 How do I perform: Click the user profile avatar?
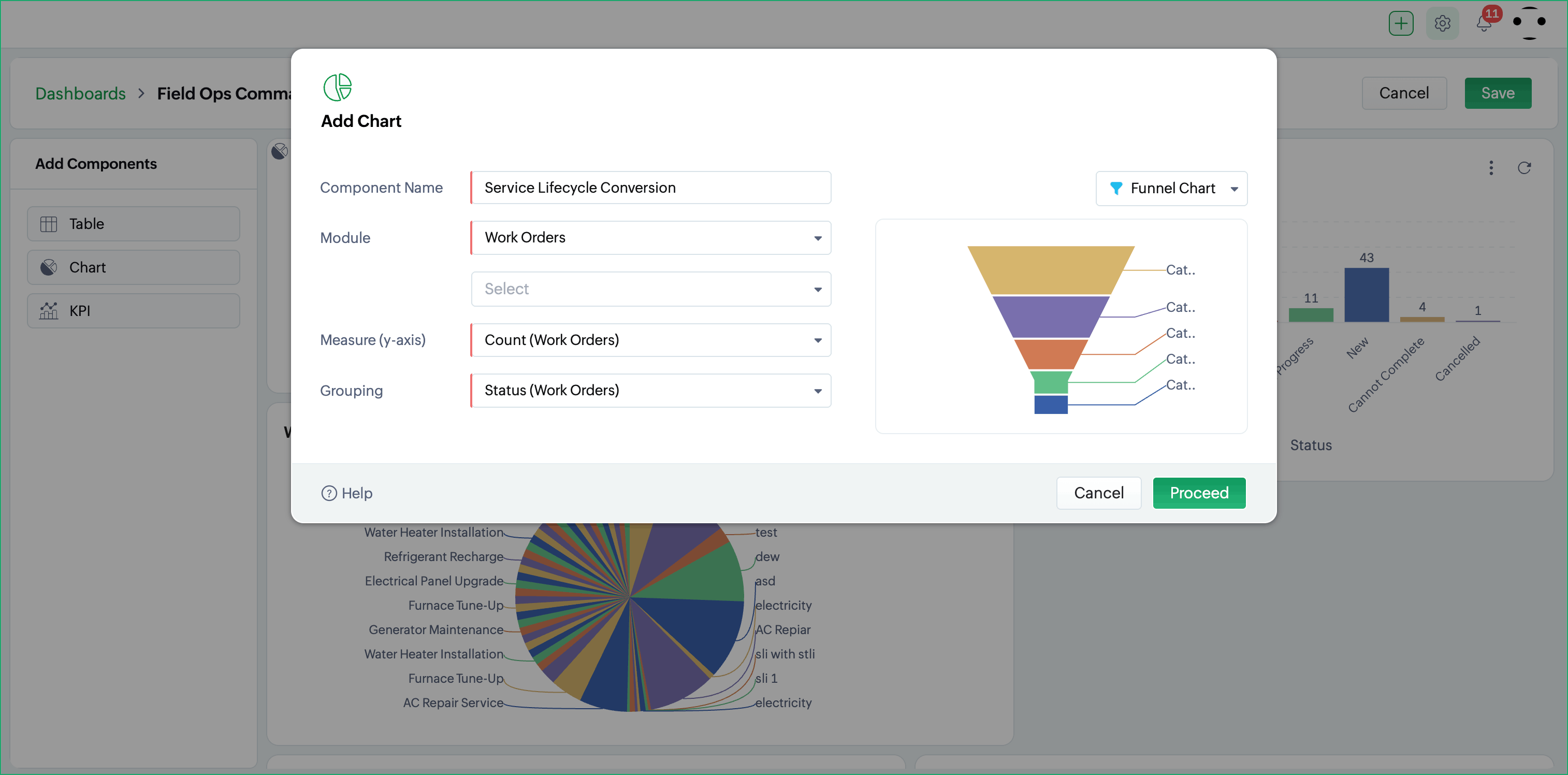[1529, 23]
